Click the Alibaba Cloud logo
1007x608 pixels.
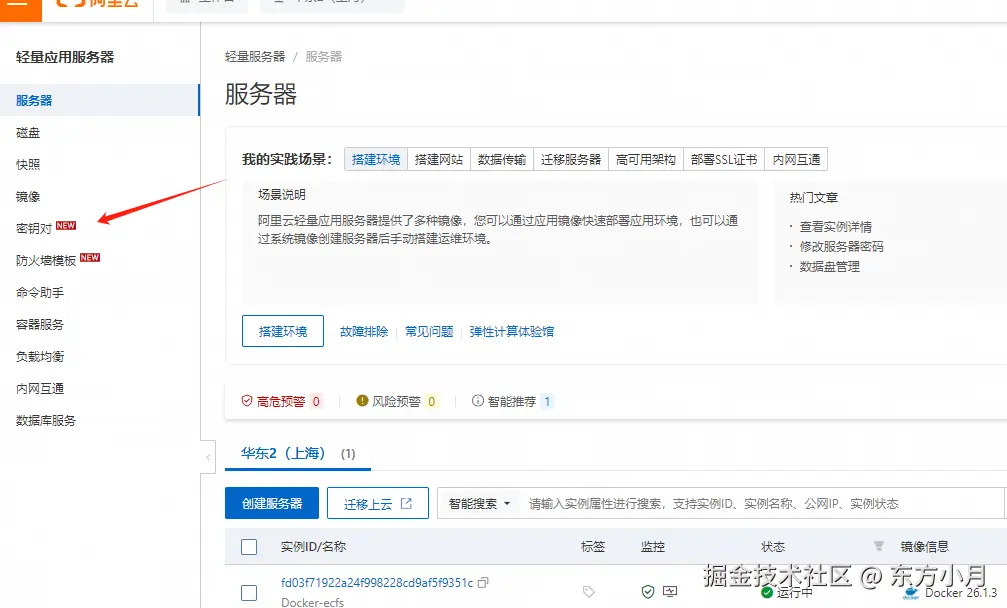coord(98,4)
